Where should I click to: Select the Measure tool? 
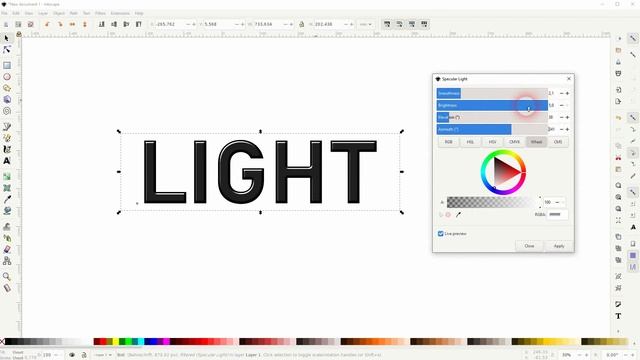click(x=7, y=288)
